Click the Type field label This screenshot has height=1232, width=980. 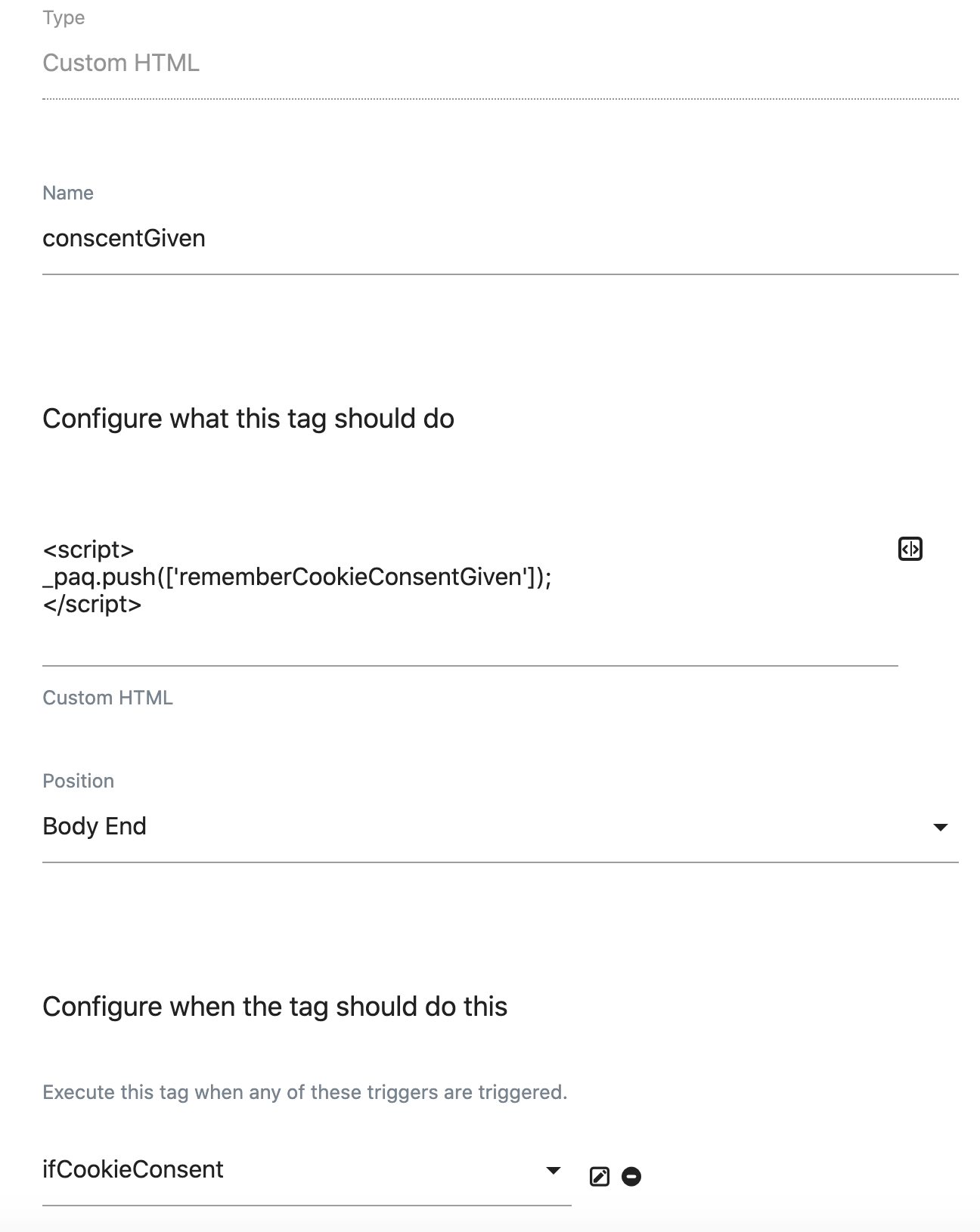[64, 17]
